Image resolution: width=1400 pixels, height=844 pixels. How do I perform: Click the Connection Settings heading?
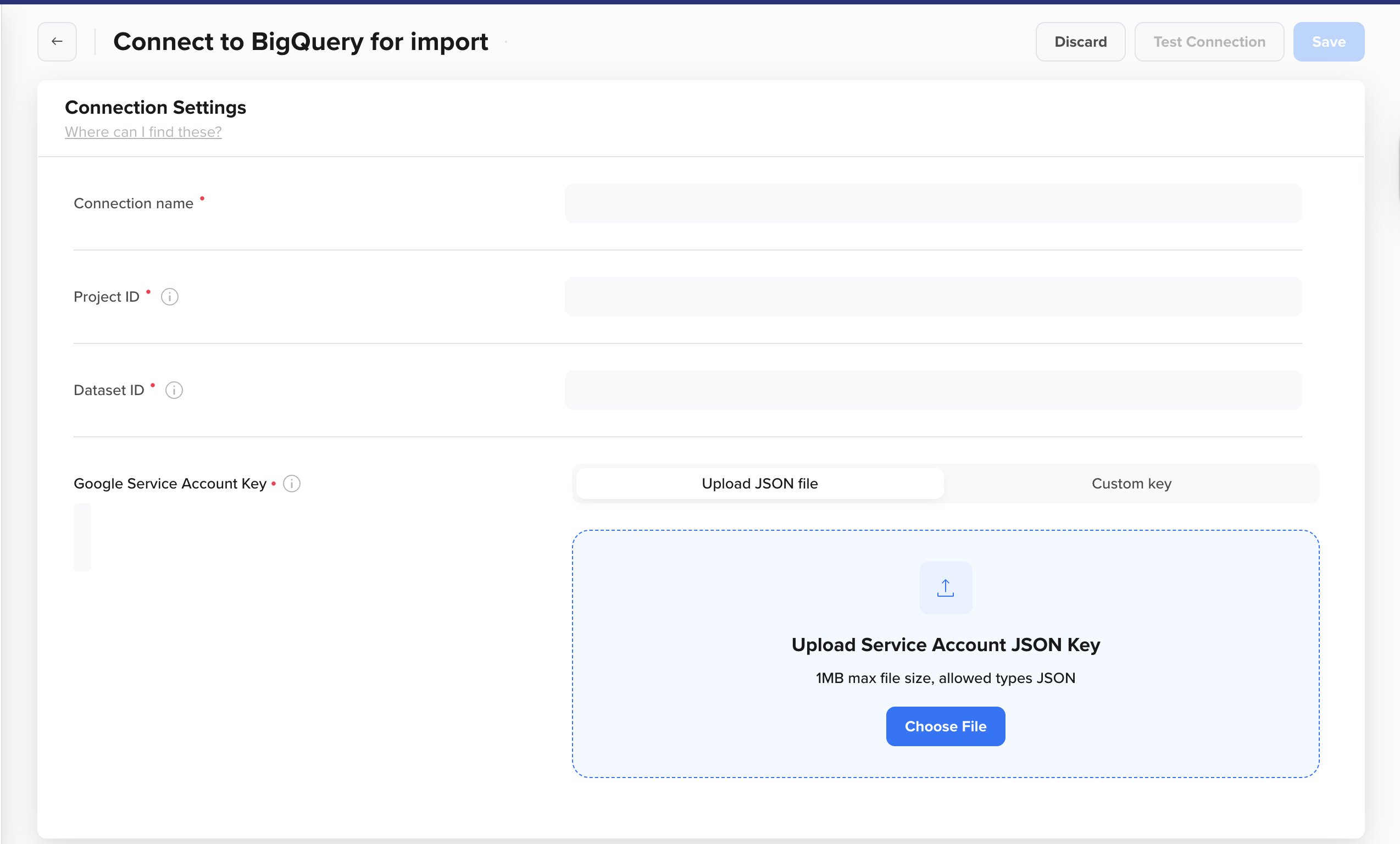click(x=155, y=107)
